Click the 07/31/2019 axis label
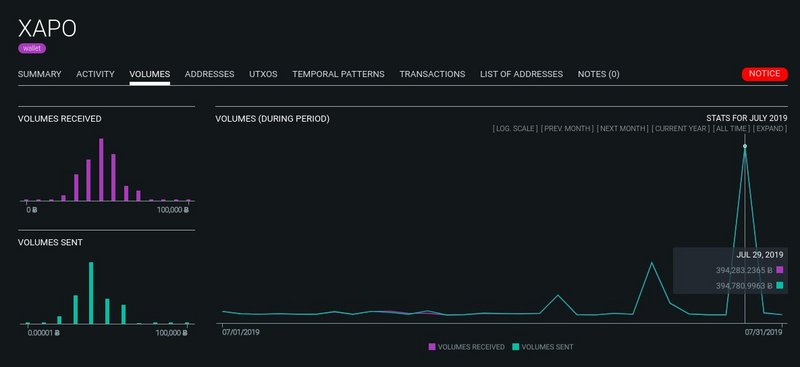The height and width of the screenshot is (367, 800). coord(763,332)
